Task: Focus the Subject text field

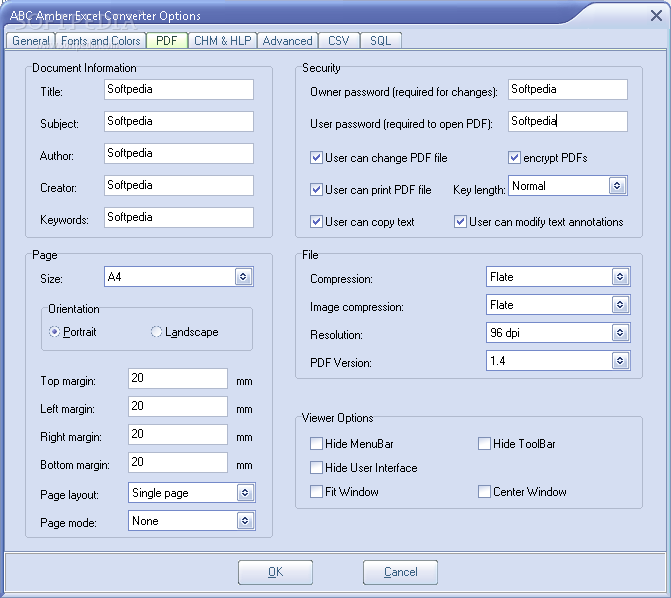Action: [x=179, y=122]
